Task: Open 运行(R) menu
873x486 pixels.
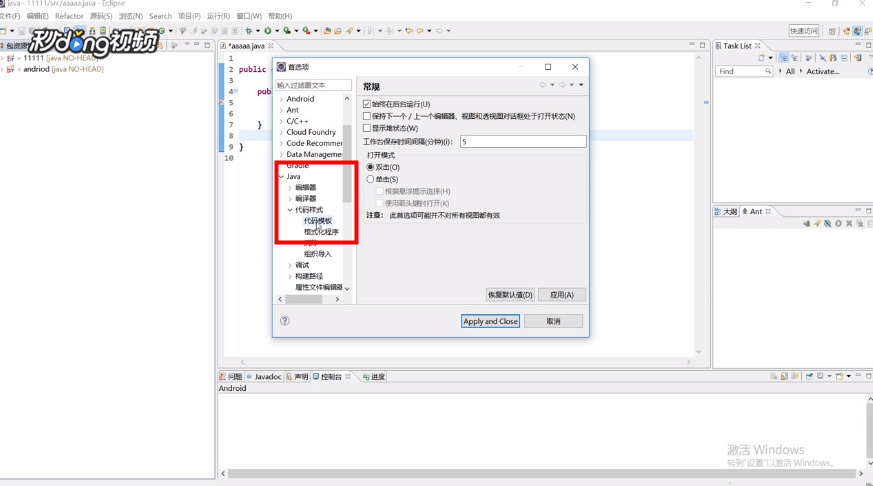Action: (x=218, y=16)
